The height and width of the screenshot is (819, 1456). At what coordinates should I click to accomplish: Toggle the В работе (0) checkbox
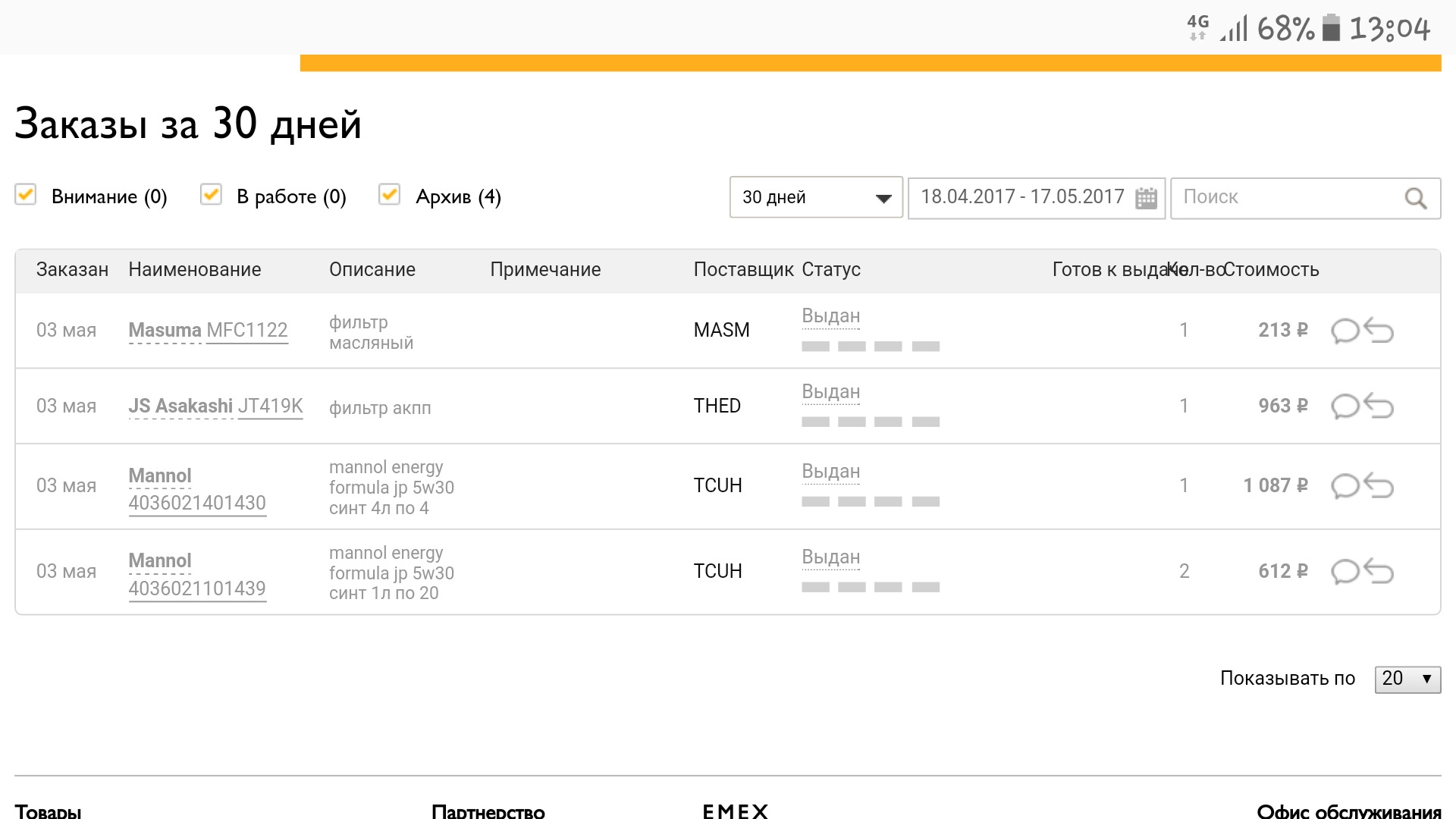tap(211, 195)
